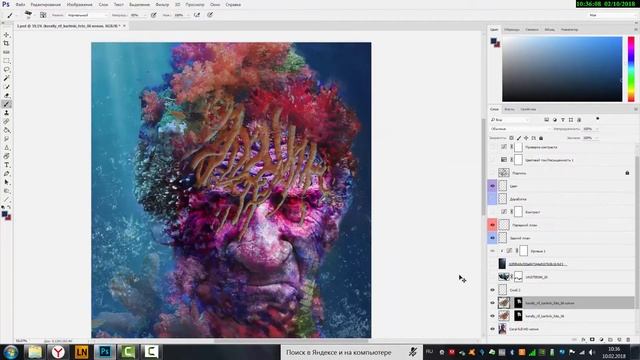Click the type layer filter icon
The height and width of the screenshot is (360, 640).
click(x=563, y=120)
